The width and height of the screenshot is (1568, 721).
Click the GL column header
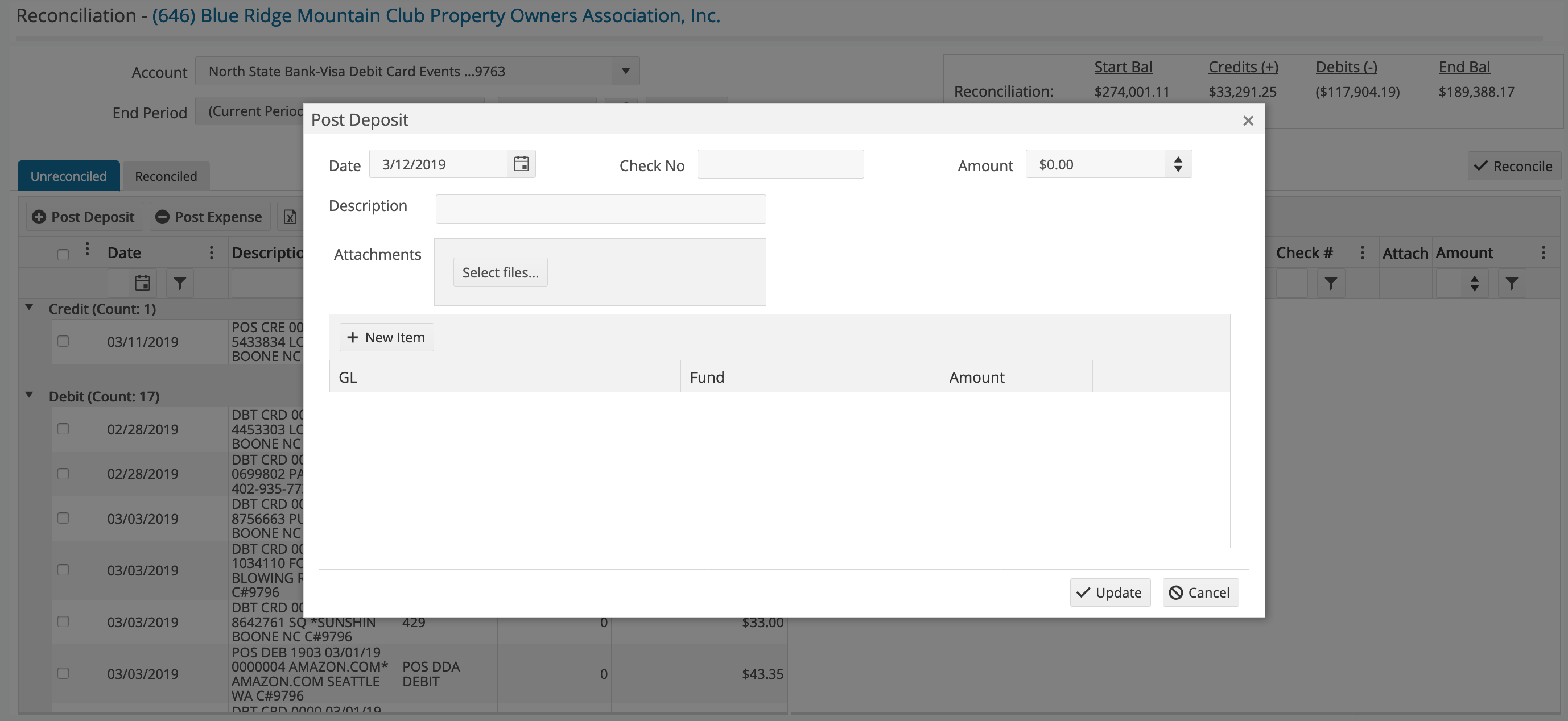(505, 377)
